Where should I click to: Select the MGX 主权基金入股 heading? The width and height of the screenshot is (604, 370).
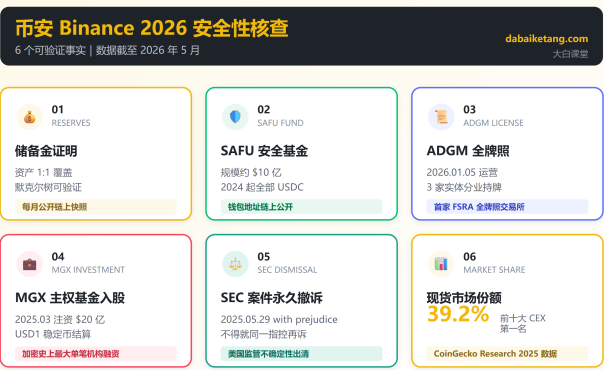point(70,298)
